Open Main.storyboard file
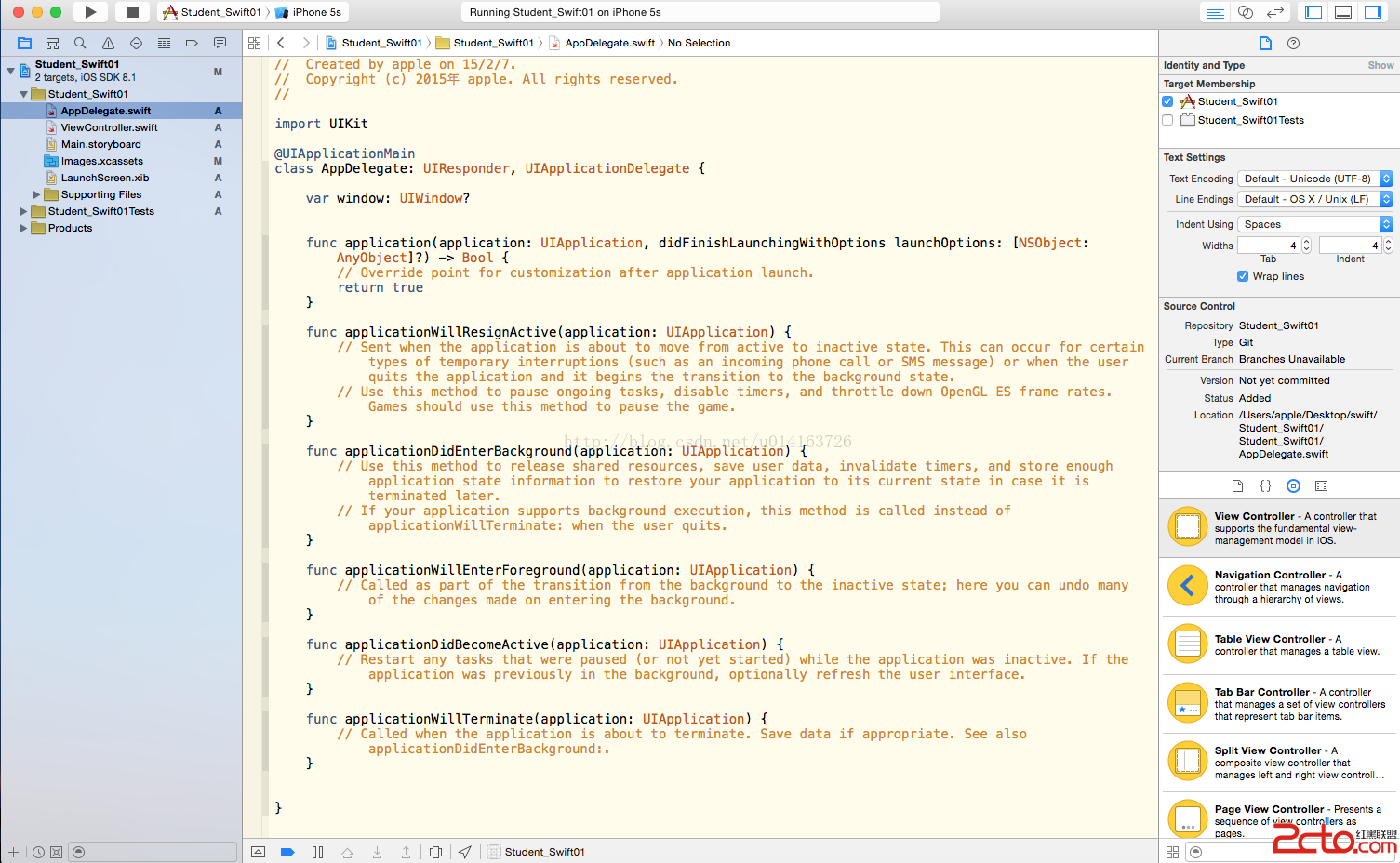 [x=100, y=144]
